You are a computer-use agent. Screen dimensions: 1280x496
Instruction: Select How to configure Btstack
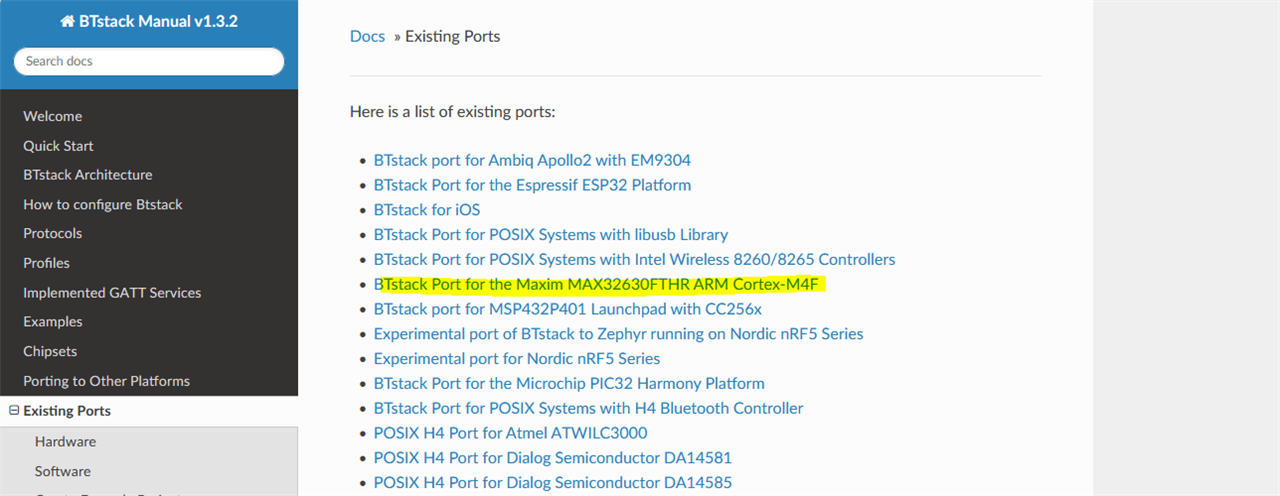(x=103, y=204)
